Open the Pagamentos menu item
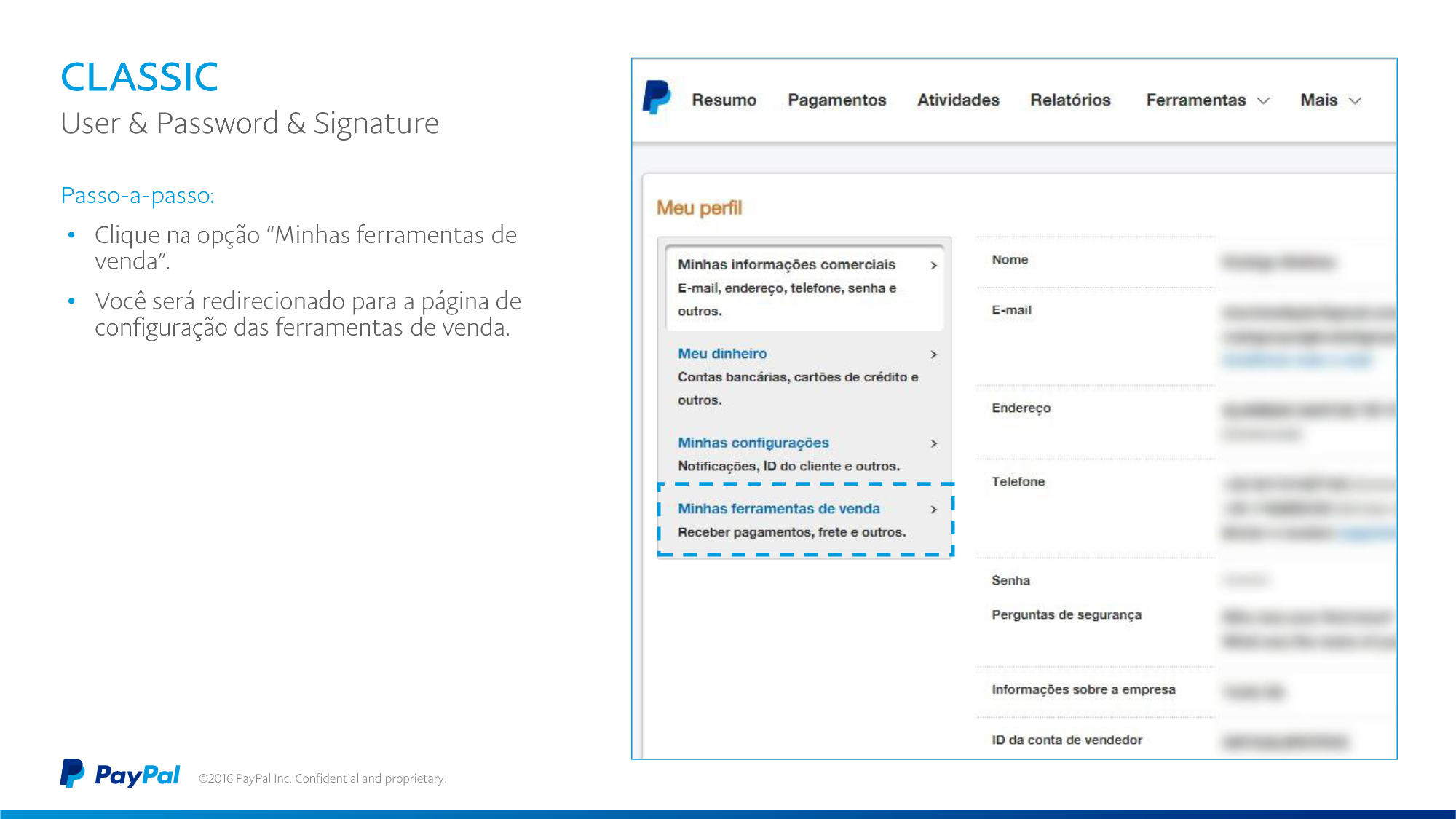Image resolution: width=1456 pixels, height=819 pixels. 836,100
